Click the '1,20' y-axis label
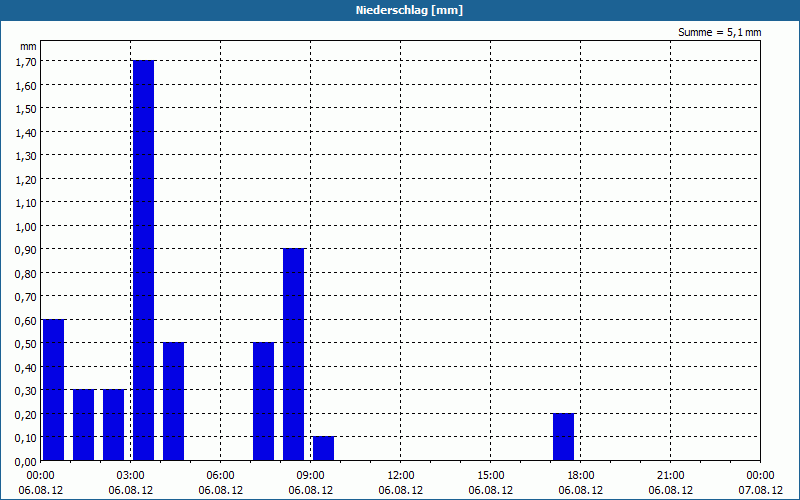Image resolution: width=800 pixels, height=500 pixels. 26,180
